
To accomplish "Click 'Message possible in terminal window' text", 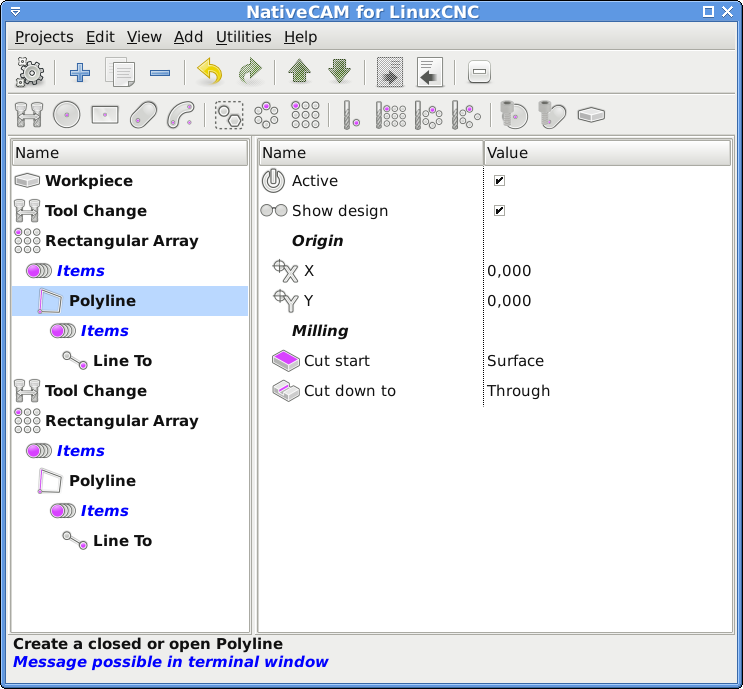I will coord(171,662).
